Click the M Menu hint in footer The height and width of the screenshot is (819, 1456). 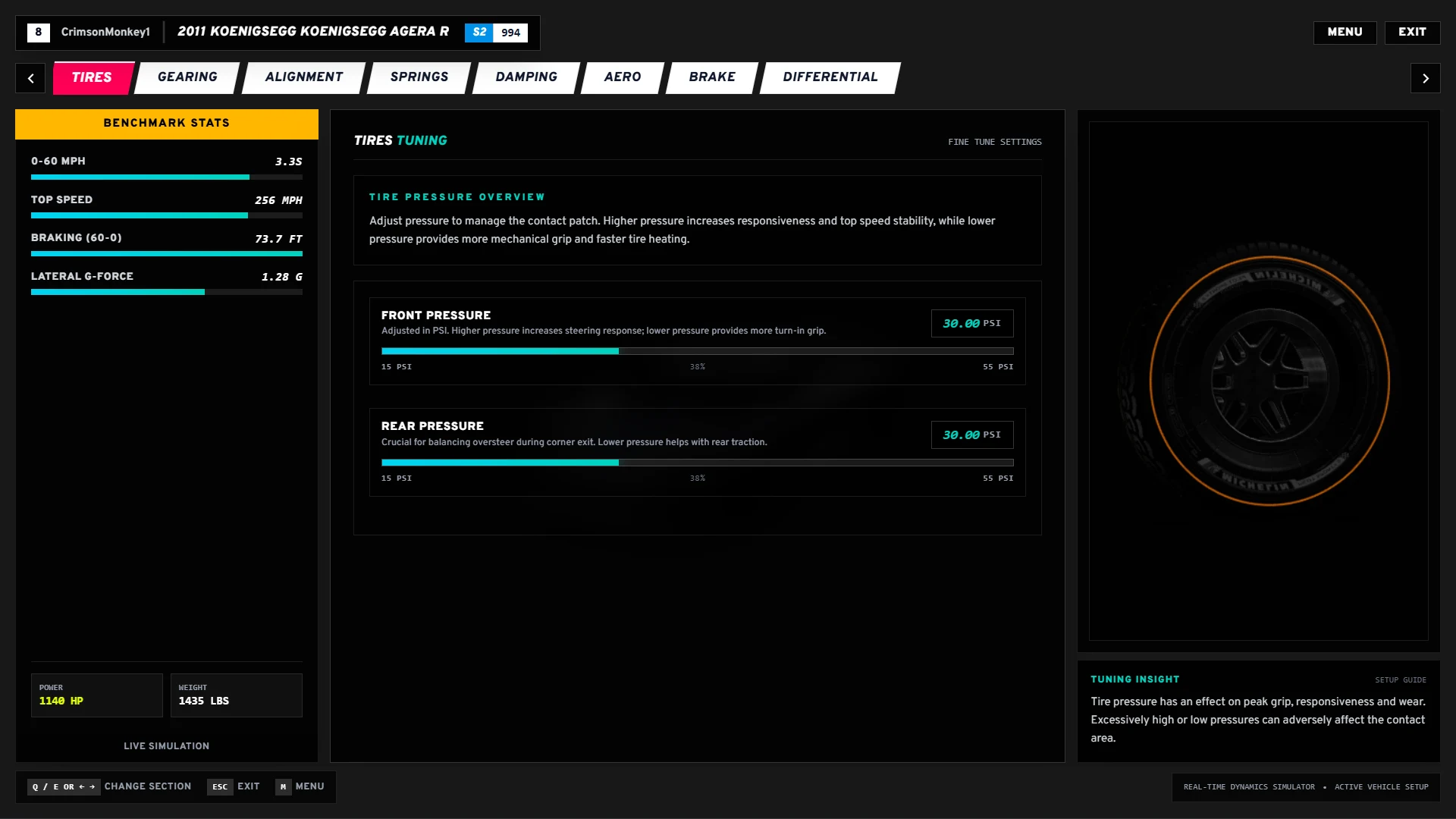(300, 787)
